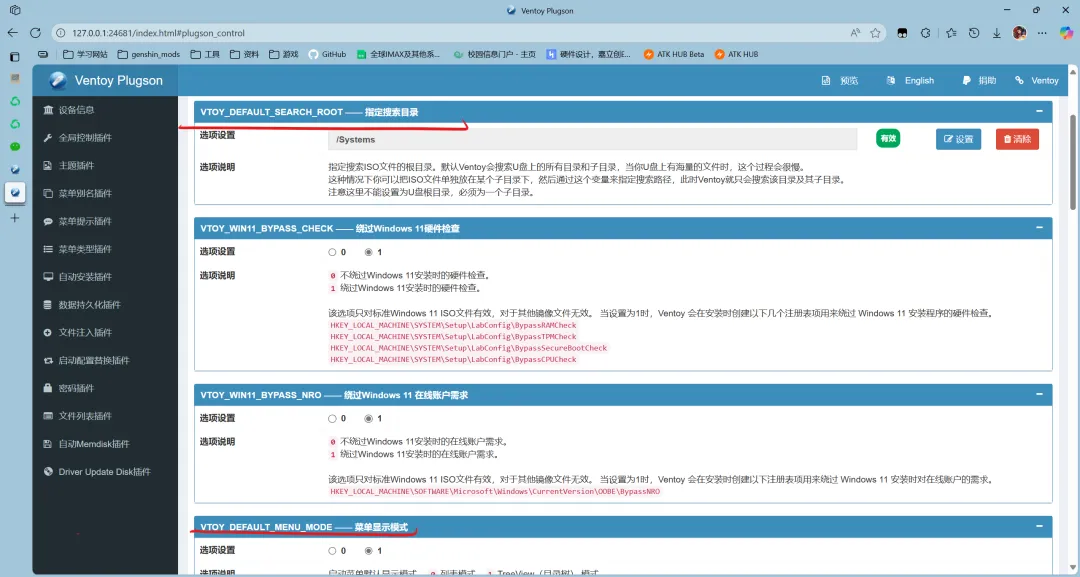The height and width of the screenshot is (577, 1080).
Task: Add page to favorites with star icon
Action: 875,32
